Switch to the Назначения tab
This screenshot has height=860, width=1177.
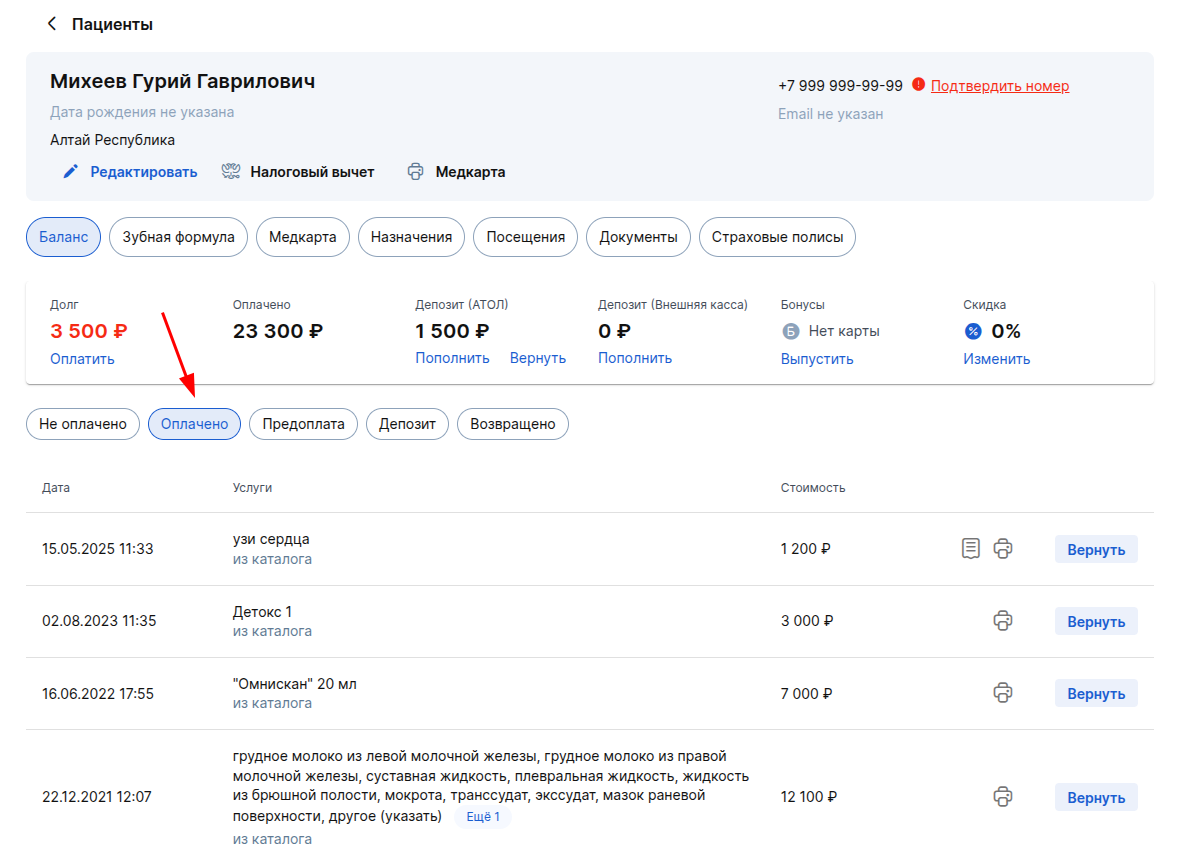pyautogui.click(x=411, y=237)
